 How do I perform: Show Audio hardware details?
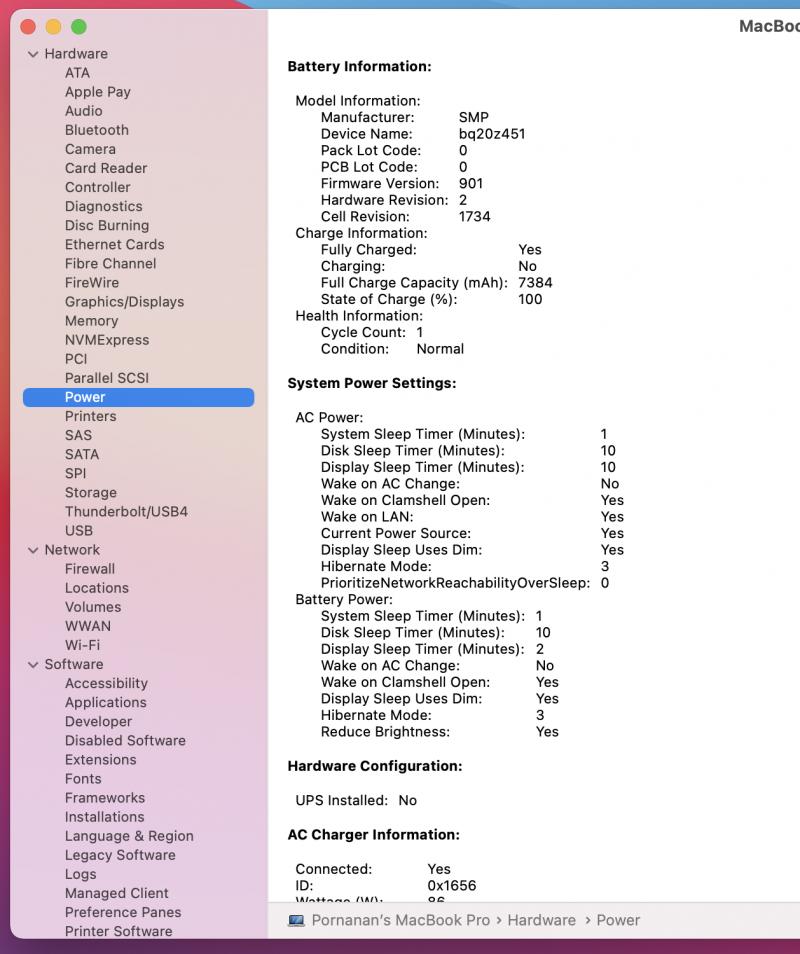83,111
